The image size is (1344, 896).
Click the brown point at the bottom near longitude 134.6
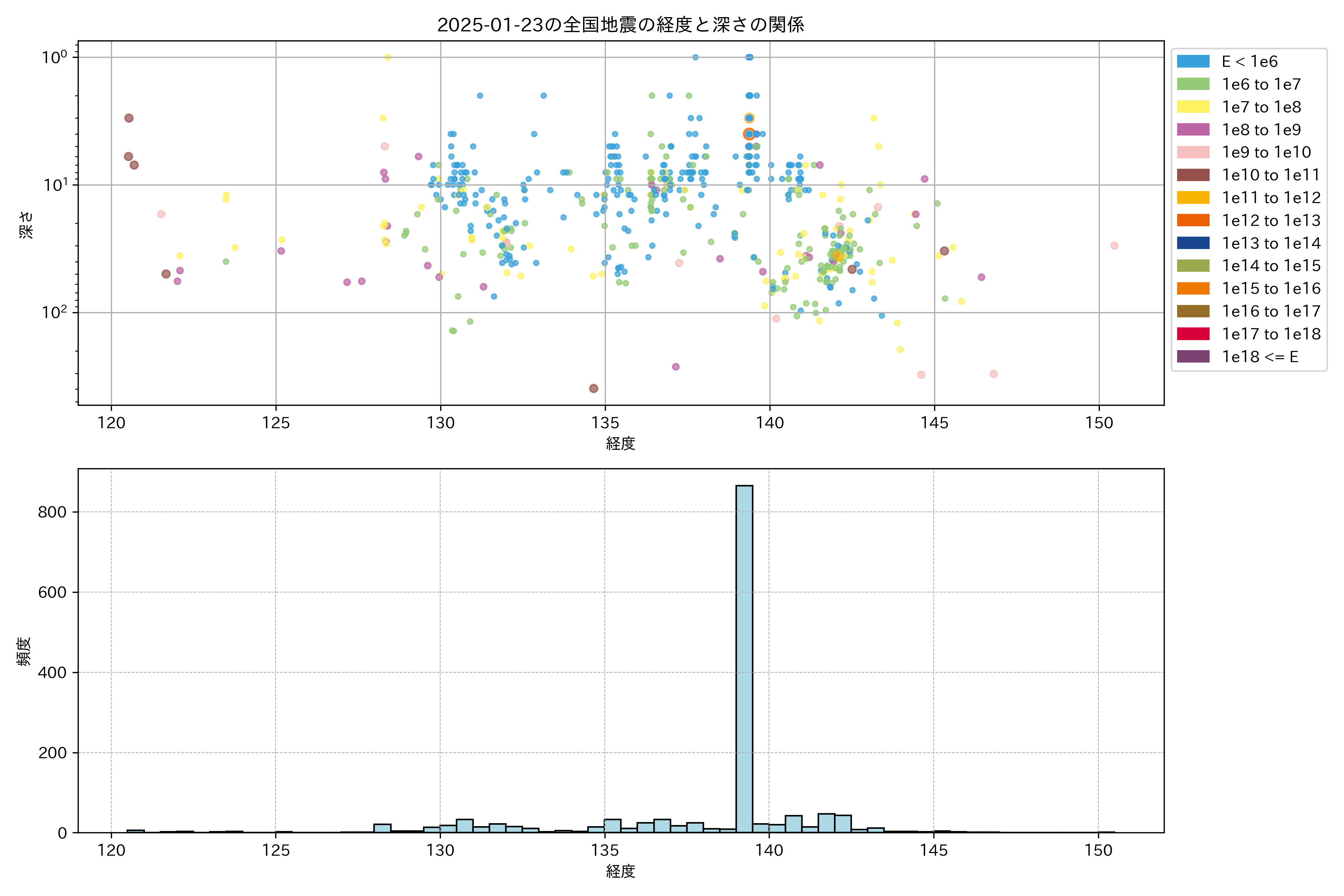(593, 389)
